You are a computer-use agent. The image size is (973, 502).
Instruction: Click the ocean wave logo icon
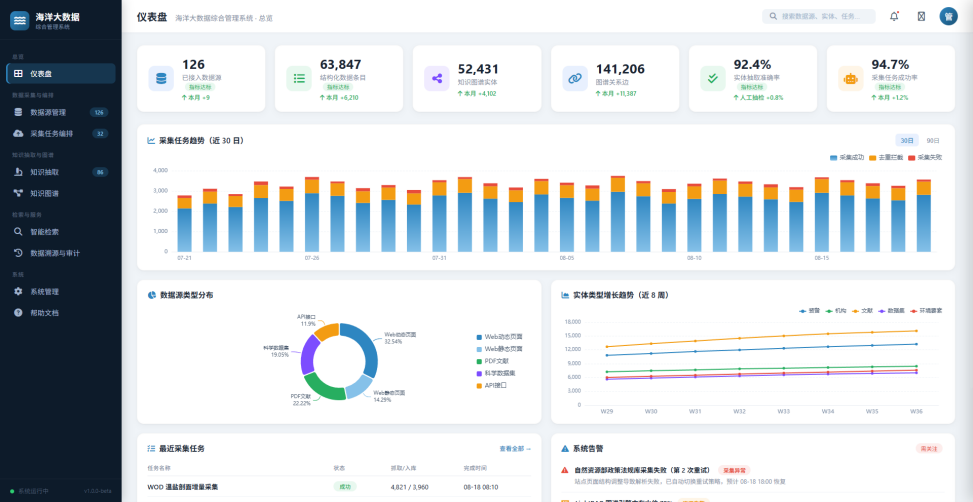(20, 20)
